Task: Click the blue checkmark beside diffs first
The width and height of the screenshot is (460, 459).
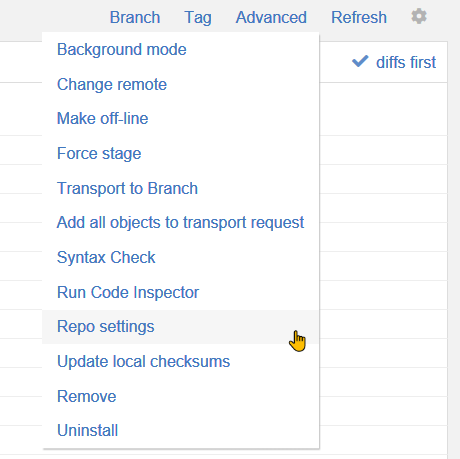Action: pos(360,61)
